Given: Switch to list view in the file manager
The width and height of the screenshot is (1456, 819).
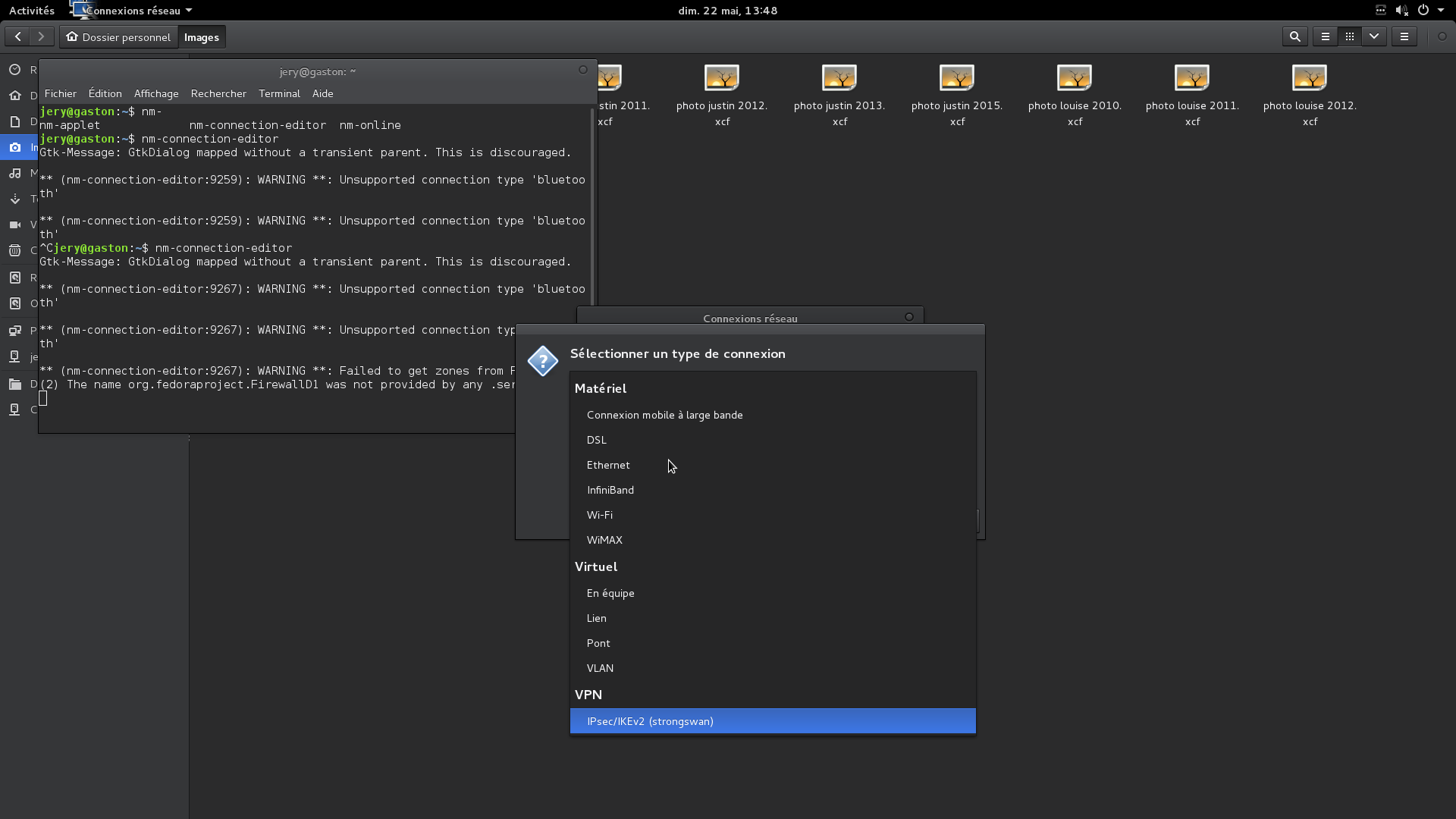Looking at the screenshot, I should click(x=1326, y=36).
